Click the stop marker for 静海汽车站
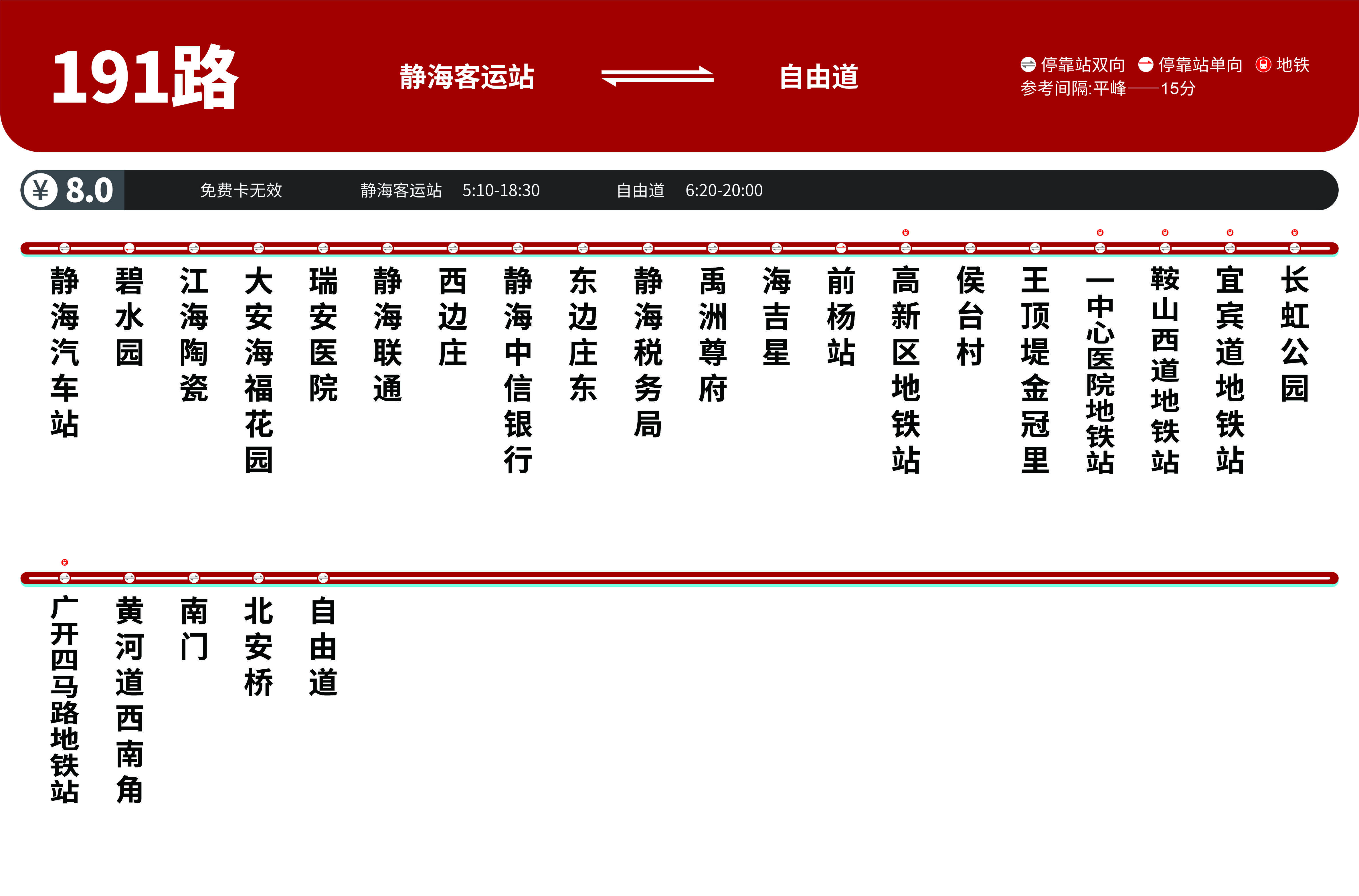 click(65, 248)
